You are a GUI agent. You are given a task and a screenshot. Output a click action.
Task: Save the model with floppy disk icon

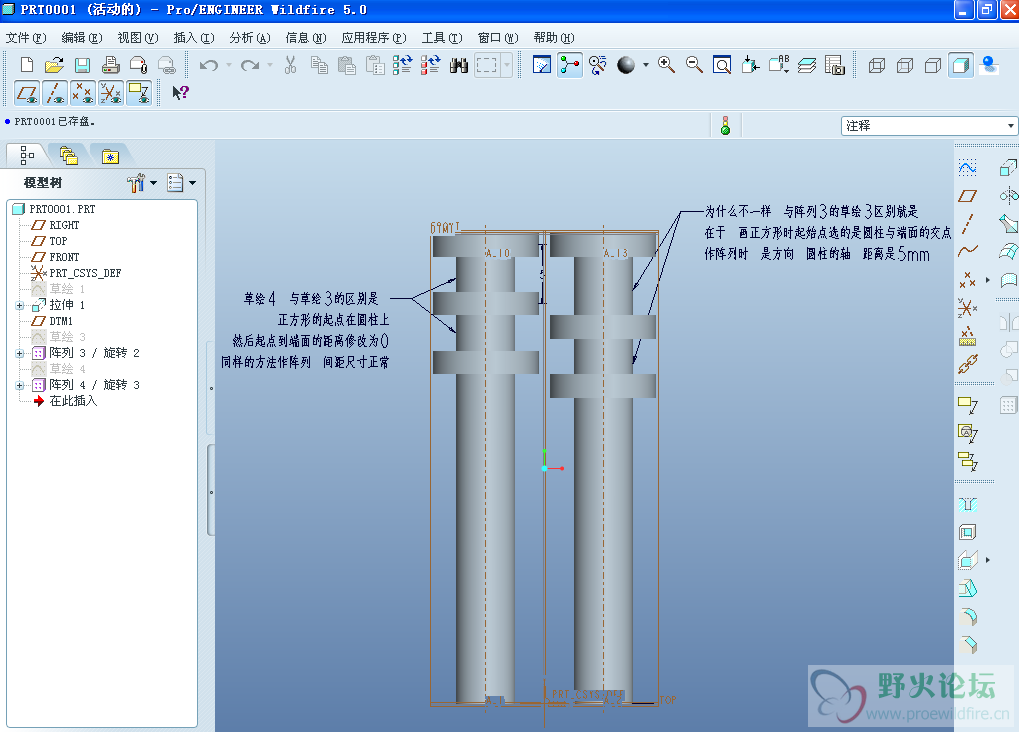click(x=83, y=65)
